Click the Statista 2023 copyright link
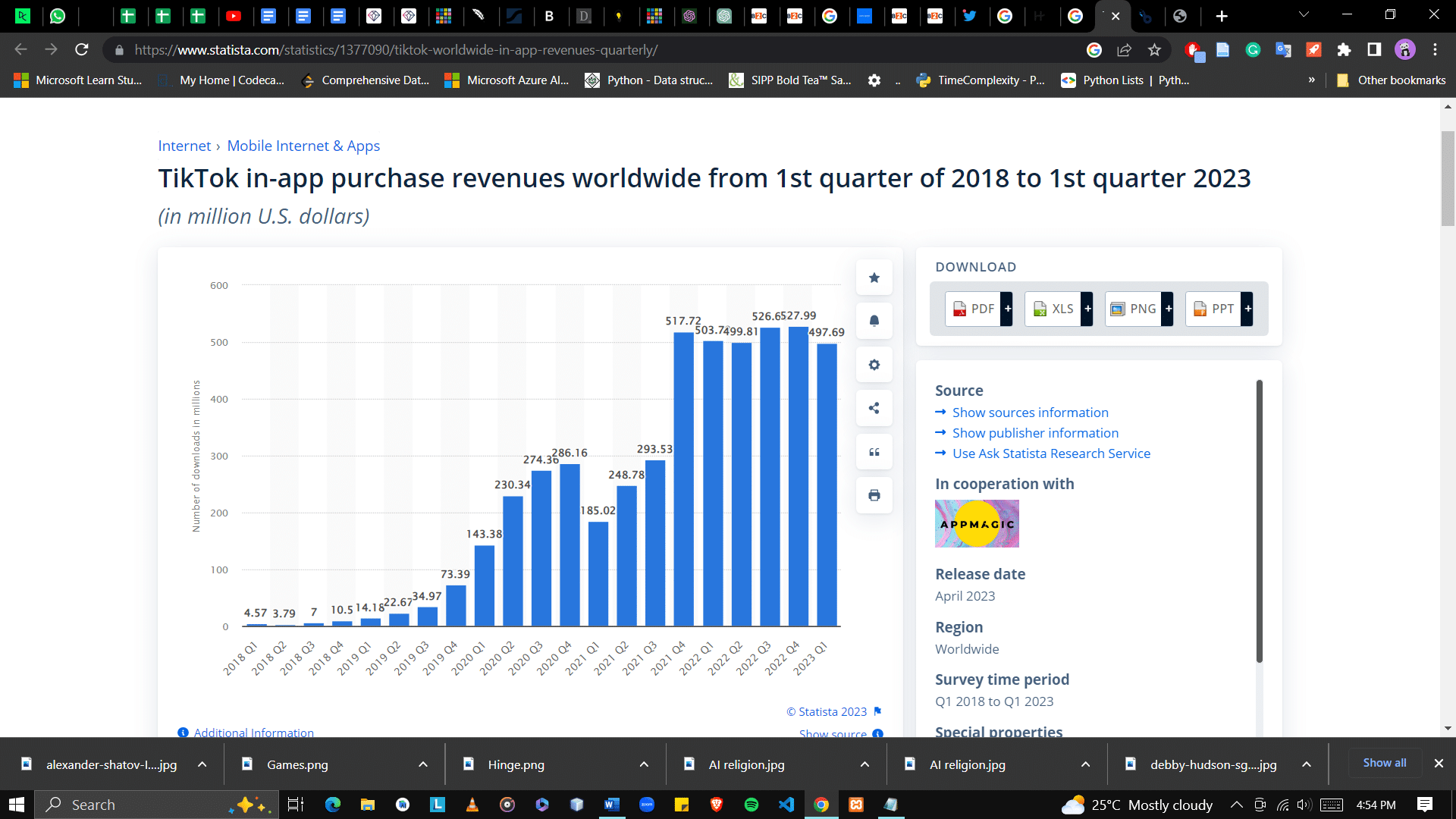The image size is (1456, 819). pos(827,711)
